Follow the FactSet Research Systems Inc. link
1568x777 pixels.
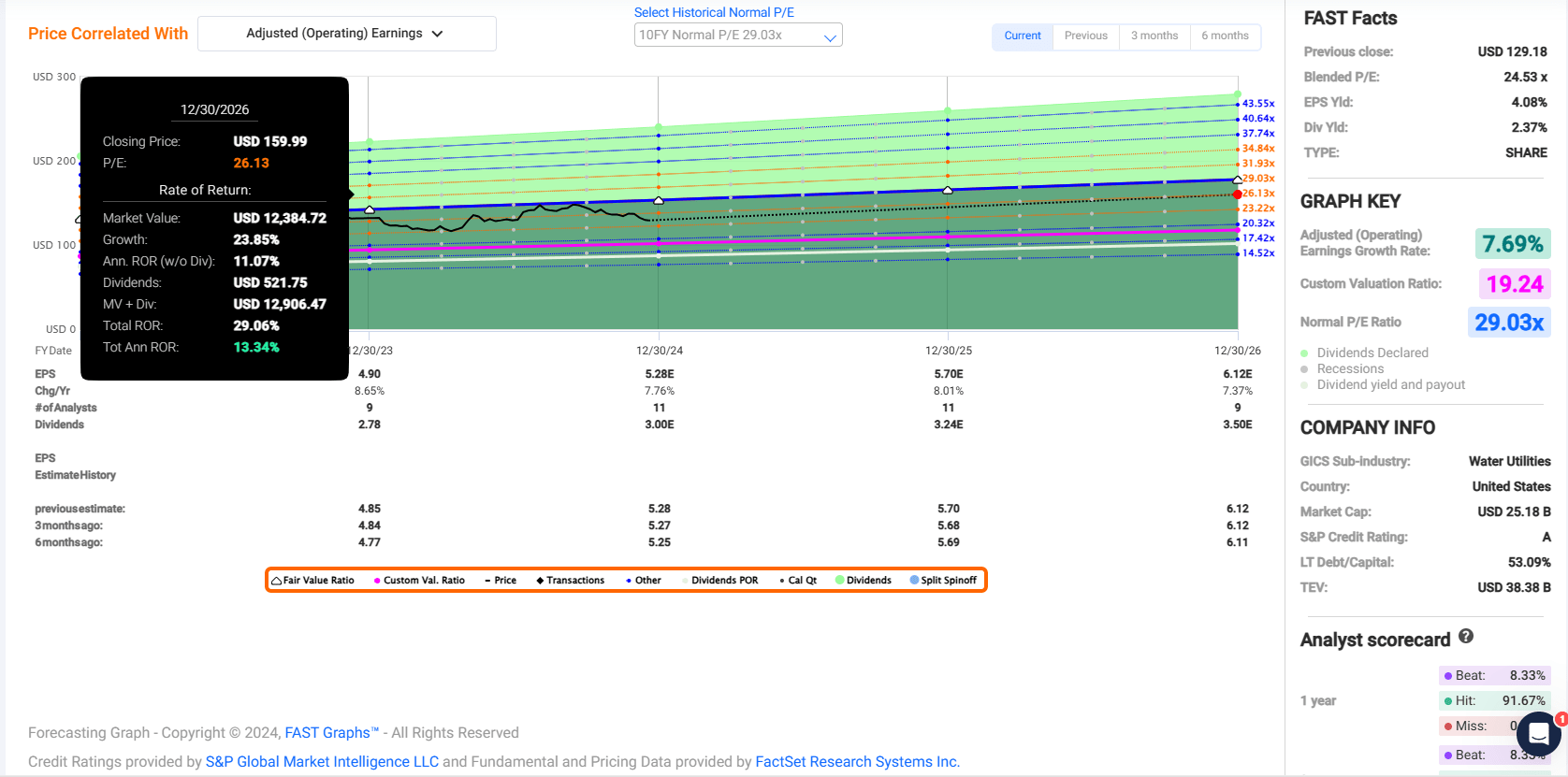point(857,762)
